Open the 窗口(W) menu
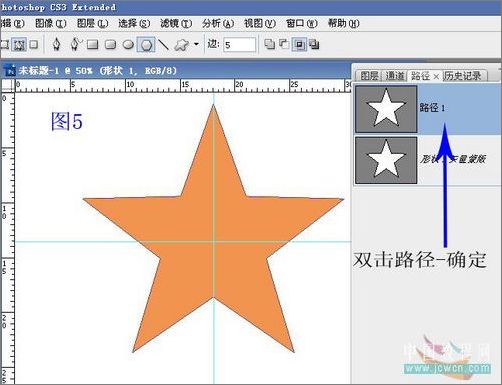The image size is (502, 385). 302,23
